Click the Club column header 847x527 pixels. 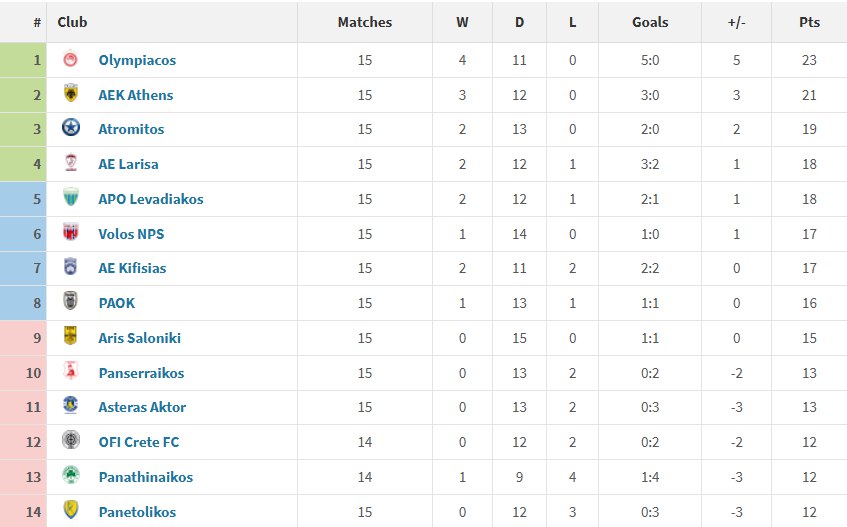tap(72, 22)
